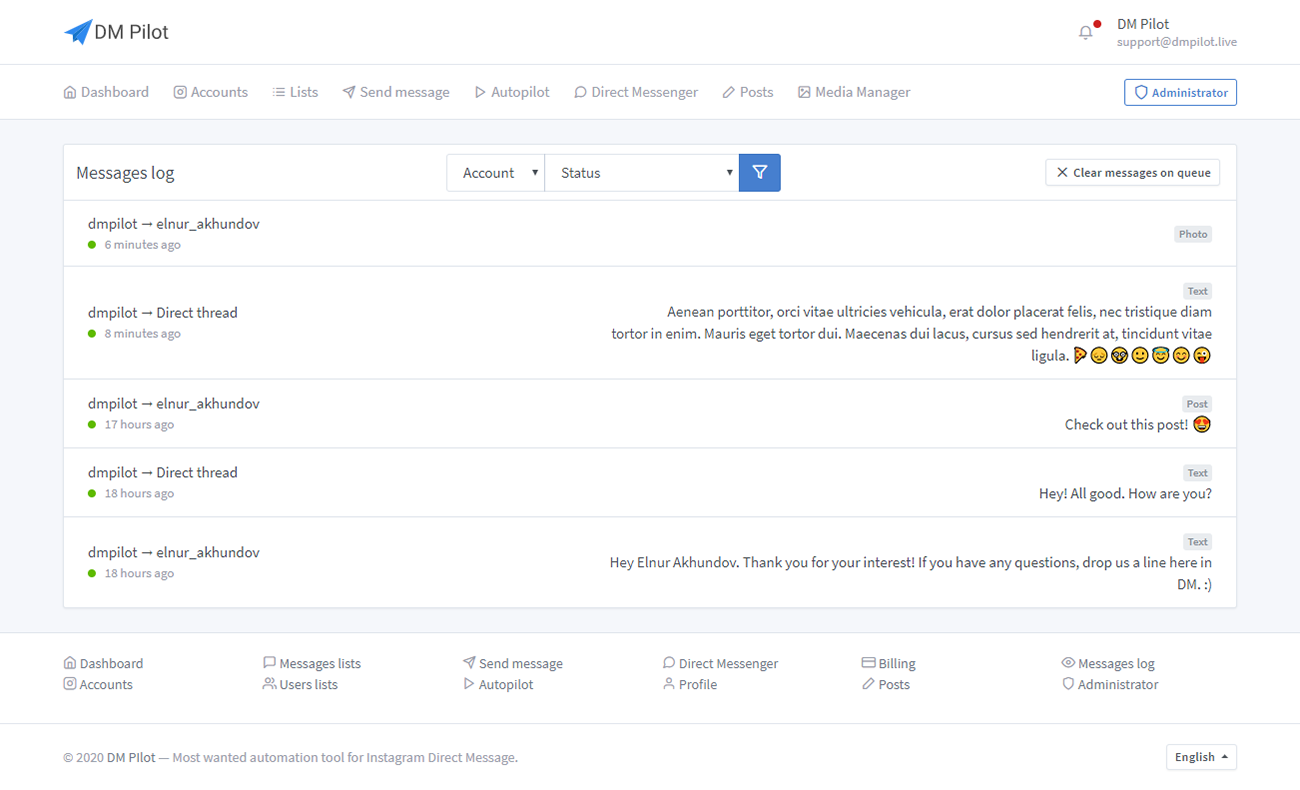The height and width of the screenshot is (790, 1300).
Task: Click the footer Send message plane icon
Action: 469,663
